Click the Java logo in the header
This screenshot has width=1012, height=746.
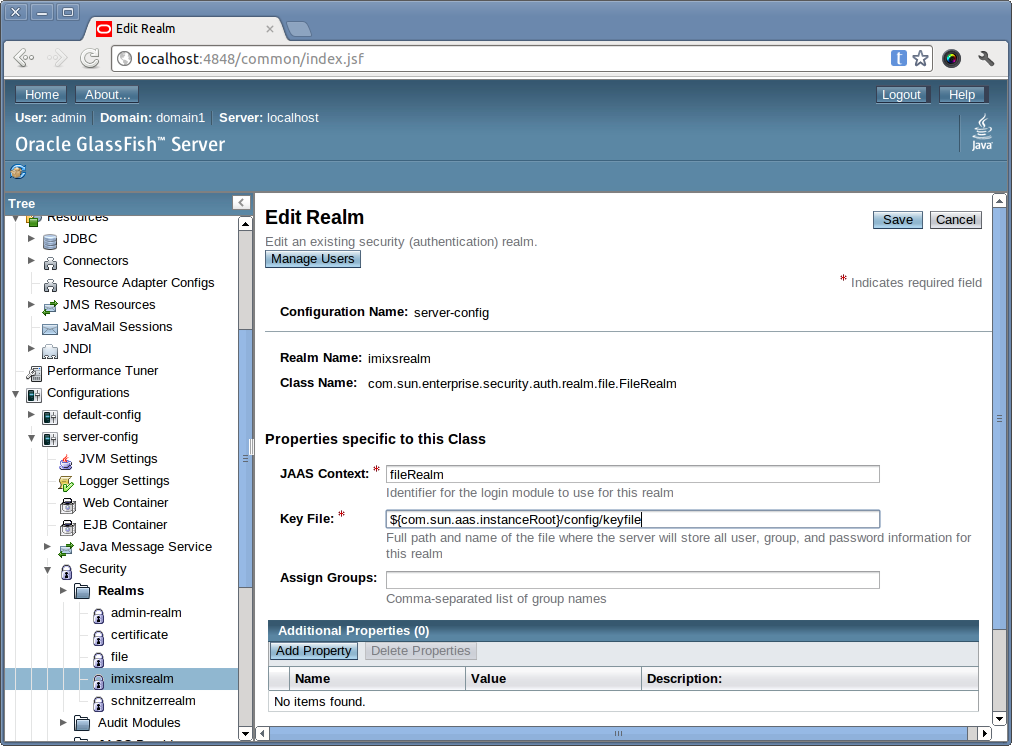click(982, 132)
